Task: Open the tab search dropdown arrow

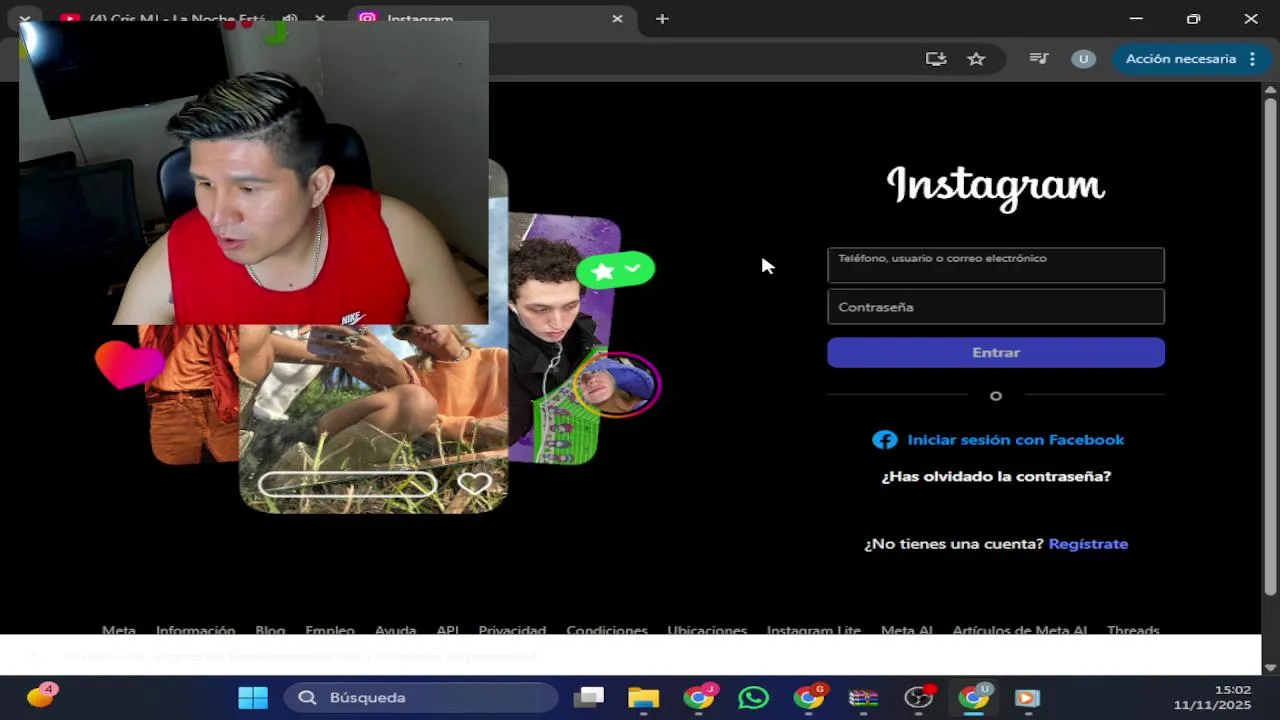Action: pyautogui.click(x=24, y=18)
